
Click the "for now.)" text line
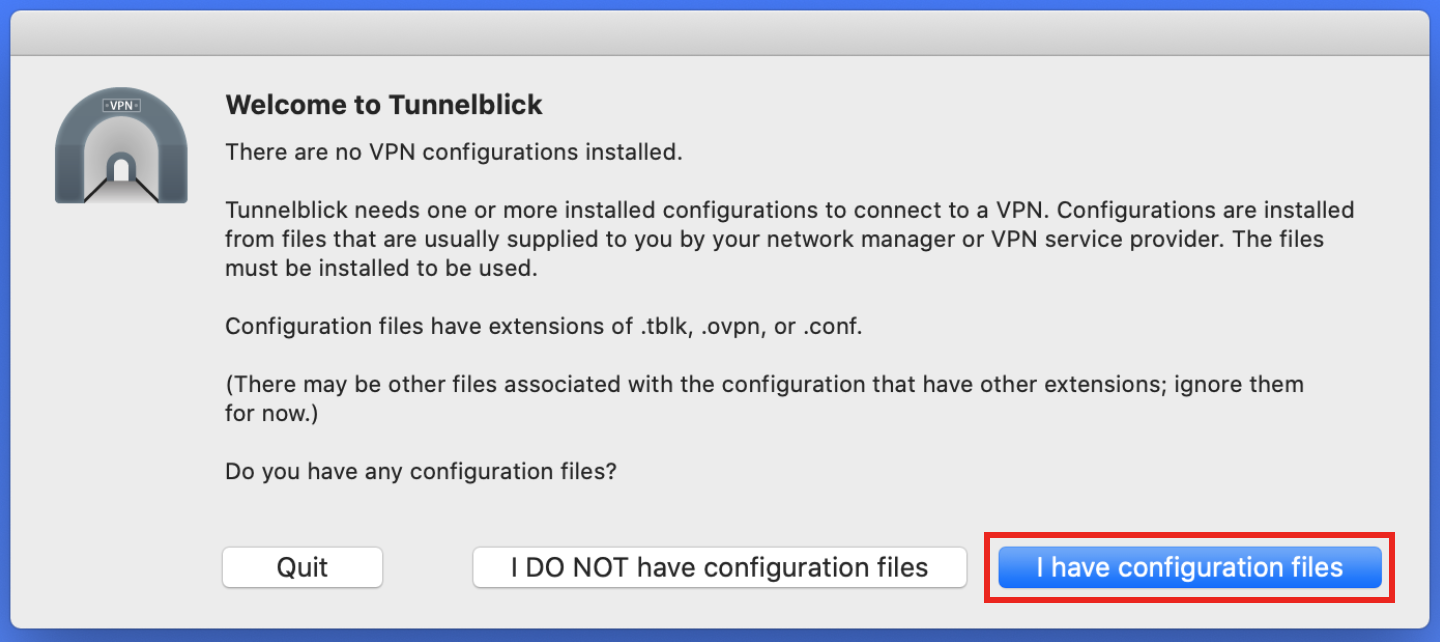pyautogui.click(x=272, y=413)
